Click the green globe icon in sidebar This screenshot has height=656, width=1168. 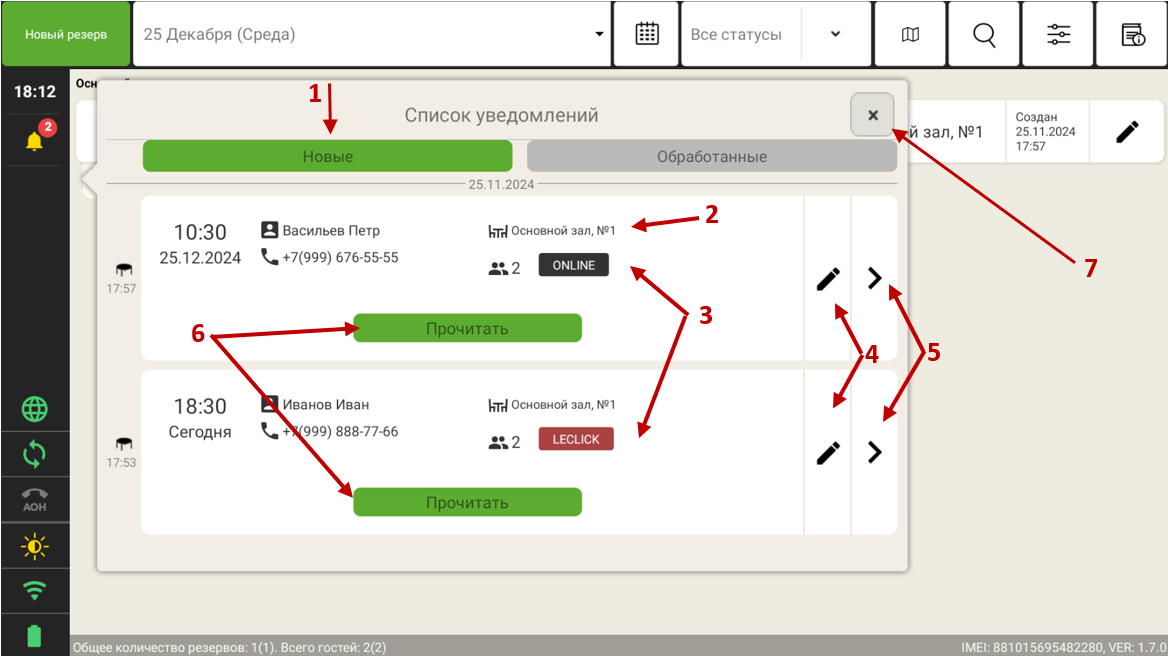[35, 409]
